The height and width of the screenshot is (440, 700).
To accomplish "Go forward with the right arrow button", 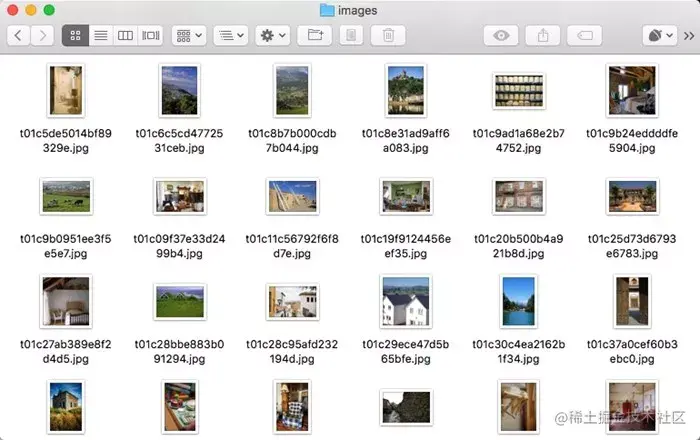I will pyautogui.click(x=42, y=35).
